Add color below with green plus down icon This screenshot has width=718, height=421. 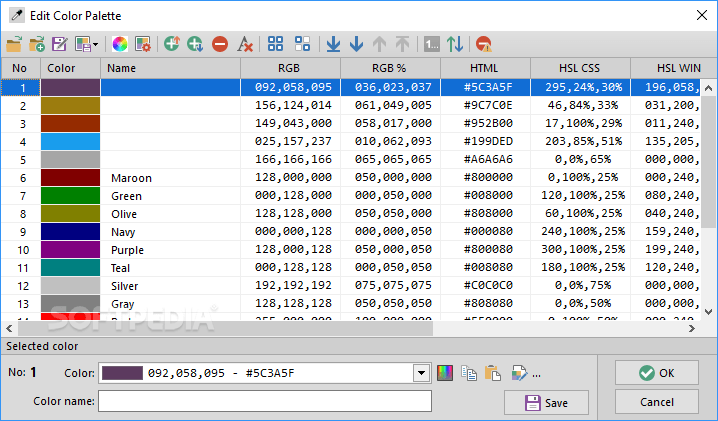pos(195,44)
